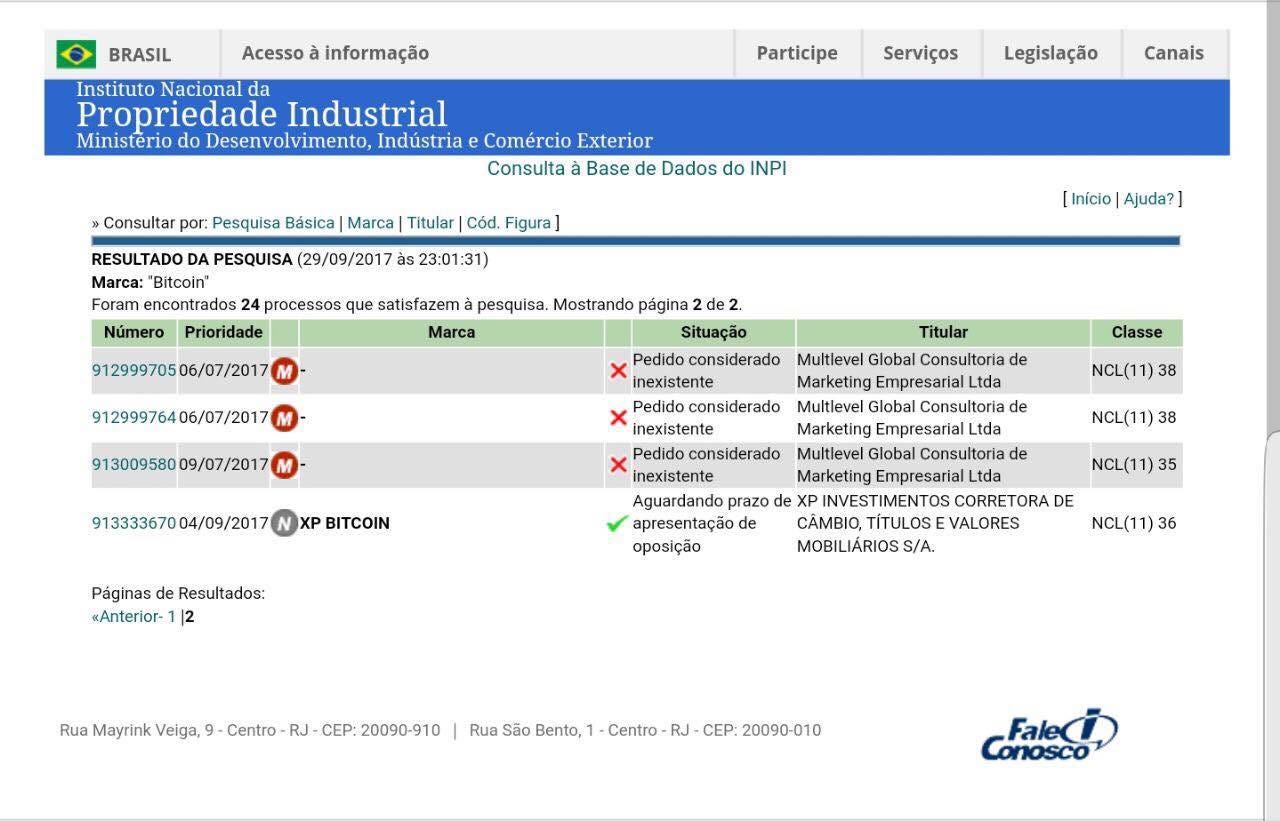
Task: Click the Situação column header
Action: click(714, 333)
